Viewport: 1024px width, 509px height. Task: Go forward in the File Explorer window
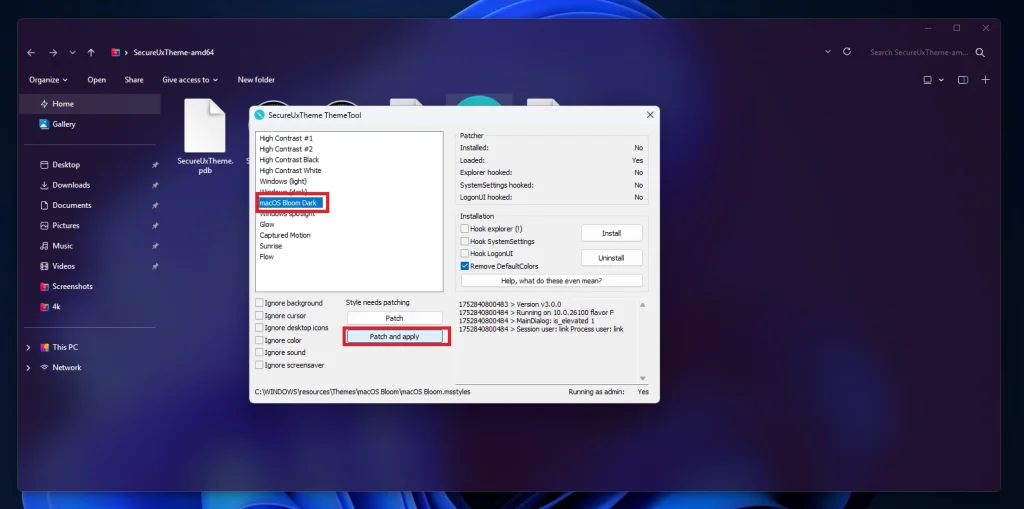[53, 52]
